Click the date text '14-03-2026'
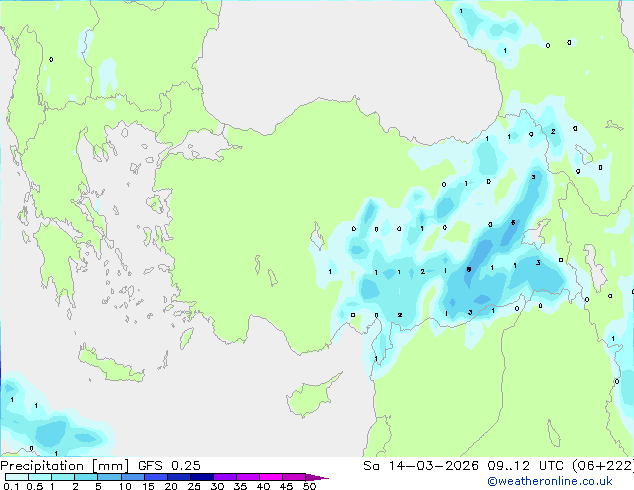The height and width of the screenshot is (490, 634). pyautogui.click(x=434, y=466)
